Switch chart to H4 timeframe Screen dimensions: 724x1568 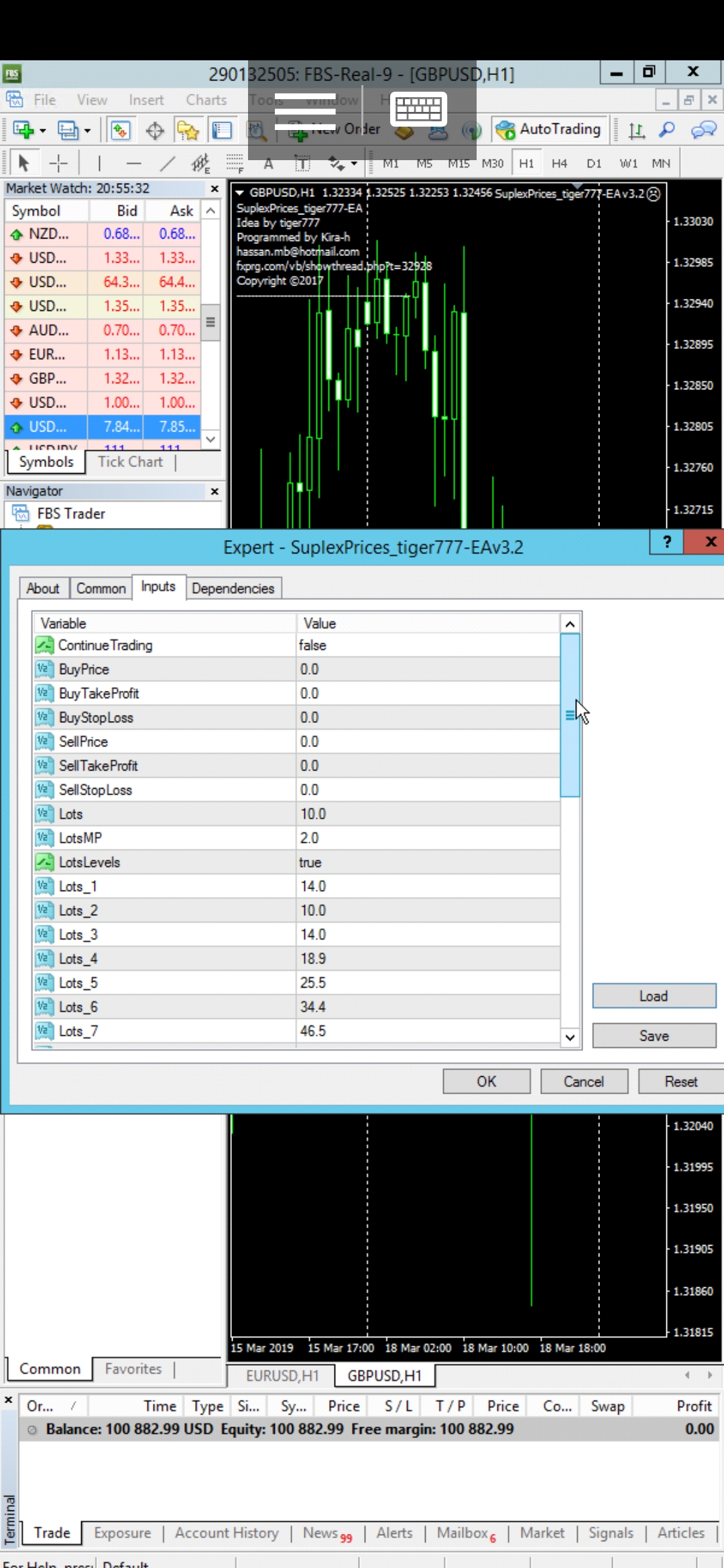(x=559, y=164)
